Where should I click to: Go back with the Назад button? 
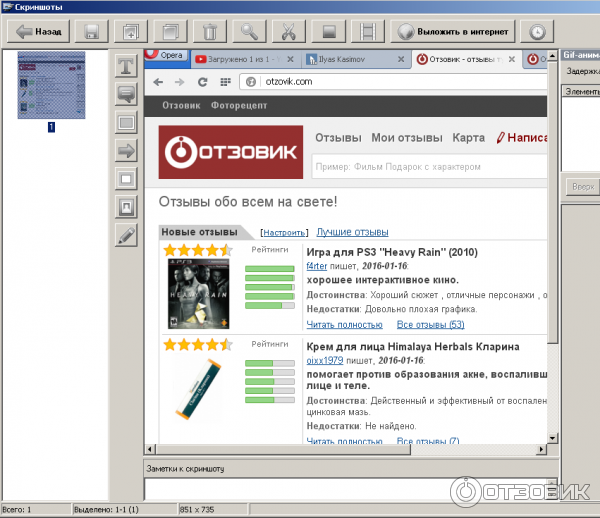[x=38, y=31]
